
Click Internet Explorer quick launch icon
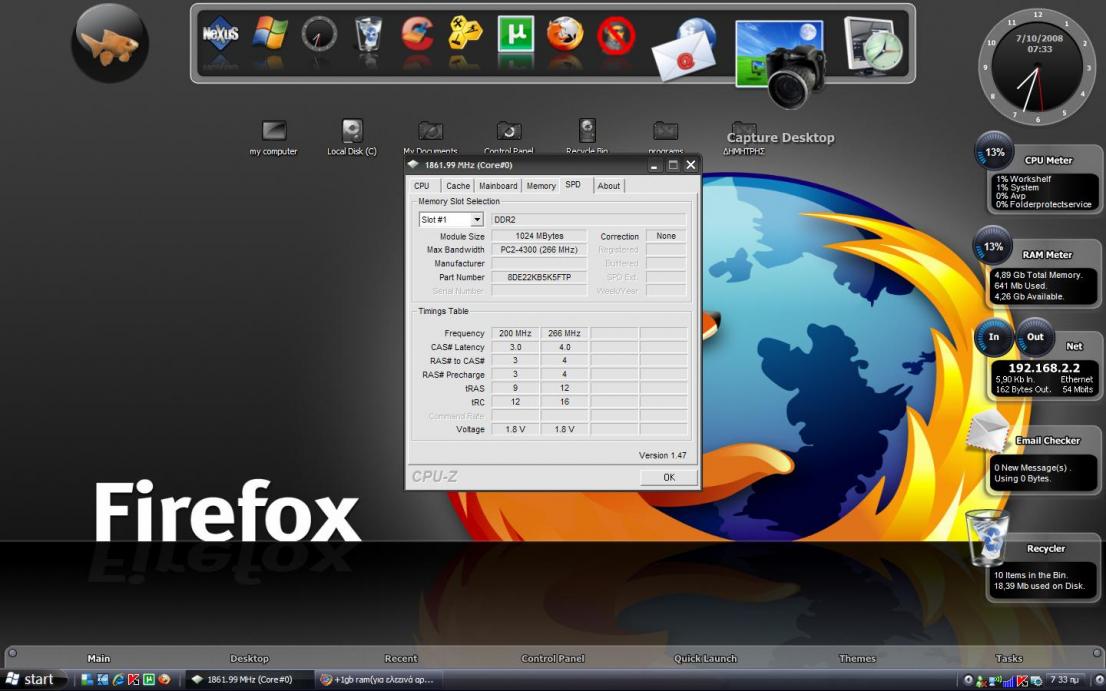[x=118, y=680]
